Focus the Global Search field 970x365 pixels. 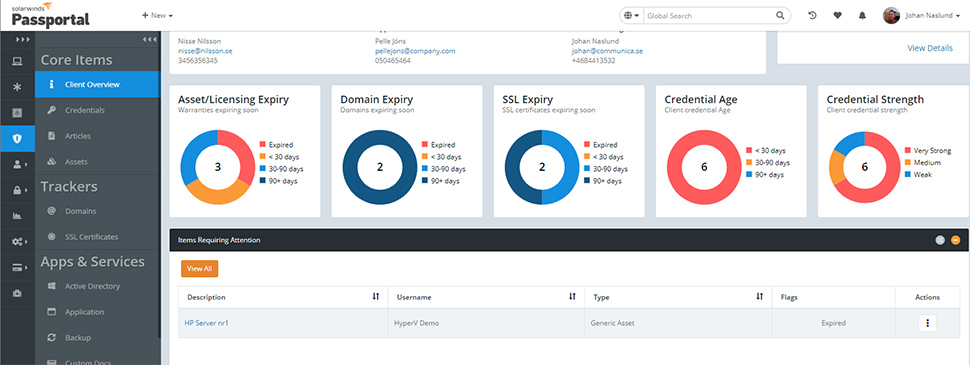click(x=708, y=15)
